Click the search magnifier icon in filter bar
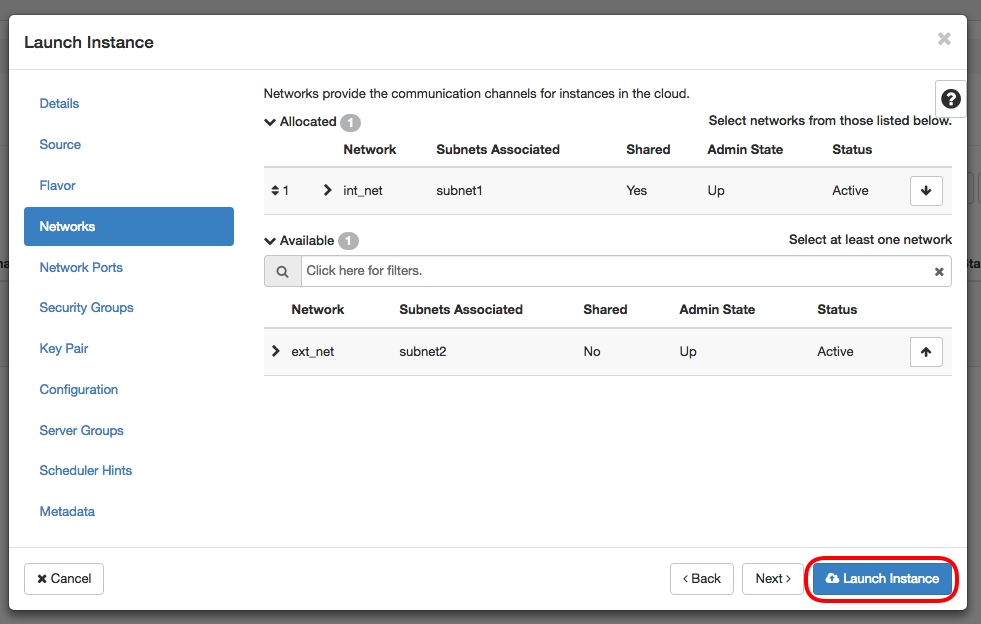Image resolution: width=981 pixels, height=624 pixels. (x=283, y=271)
